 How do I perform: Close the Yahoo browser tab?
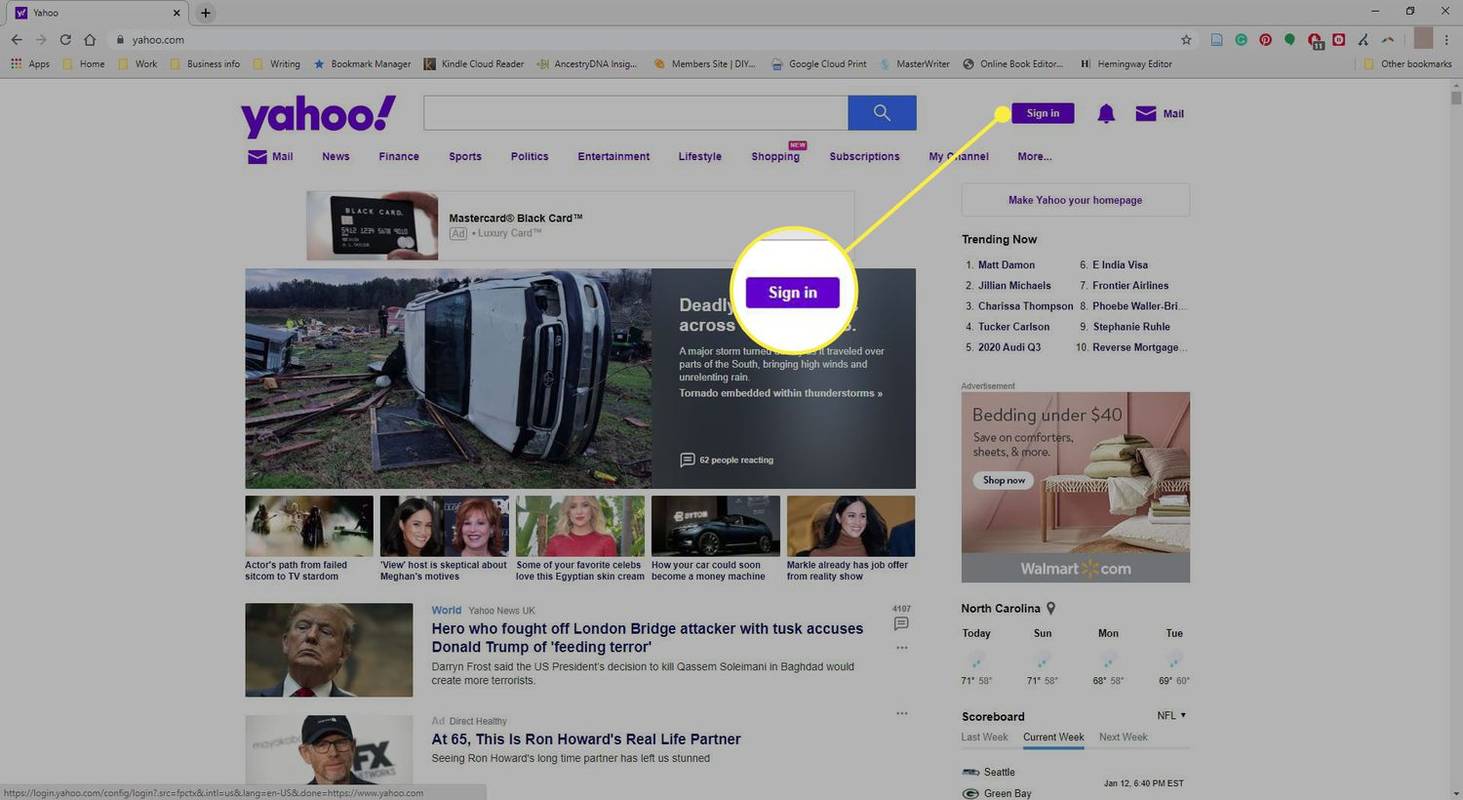pos(176,13)
